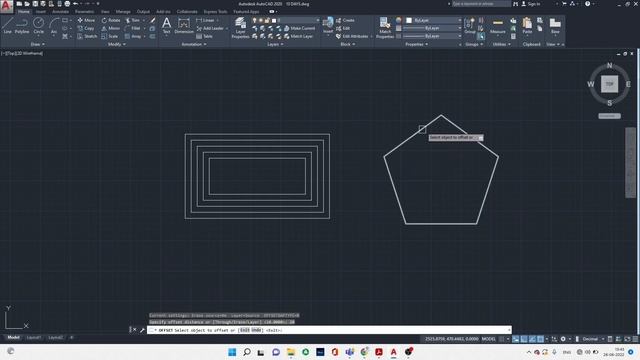
Task: Toggle layer on/off lightbulb icon
Action: pos(255,20)
